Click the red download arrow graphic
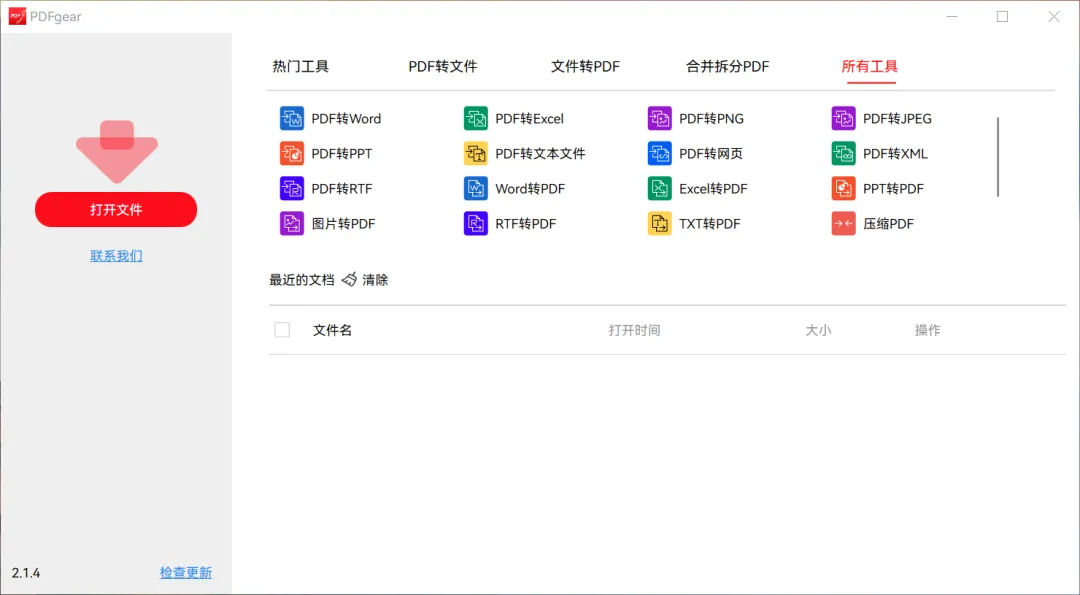Screen dimensions: 1080x595 117,152
